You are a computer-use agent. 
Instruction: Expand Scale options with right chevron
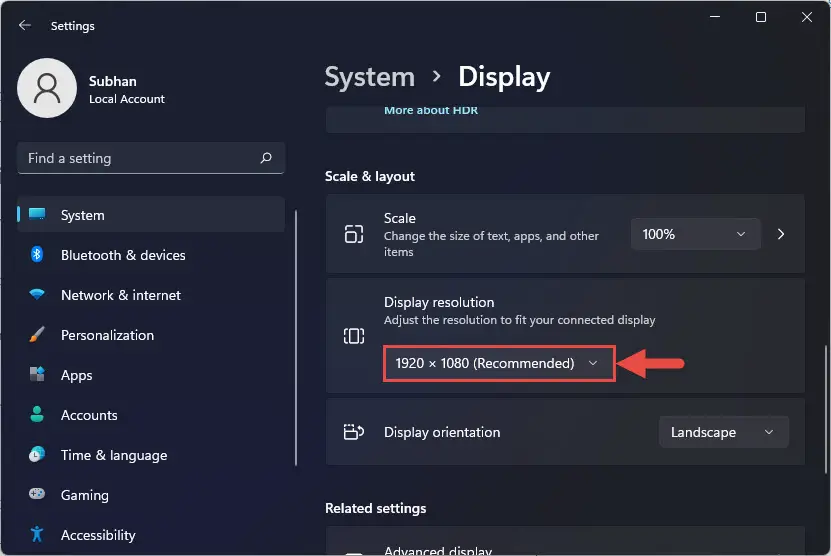[781, 234]
